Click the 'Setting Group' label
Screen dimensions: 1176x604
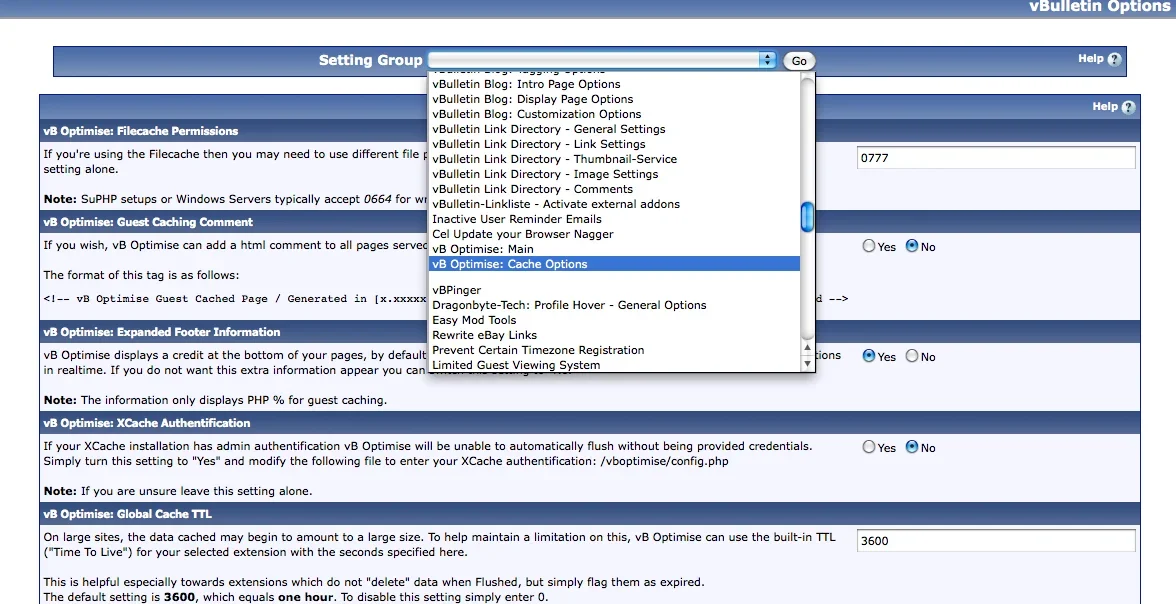click(x=370, y=60)
